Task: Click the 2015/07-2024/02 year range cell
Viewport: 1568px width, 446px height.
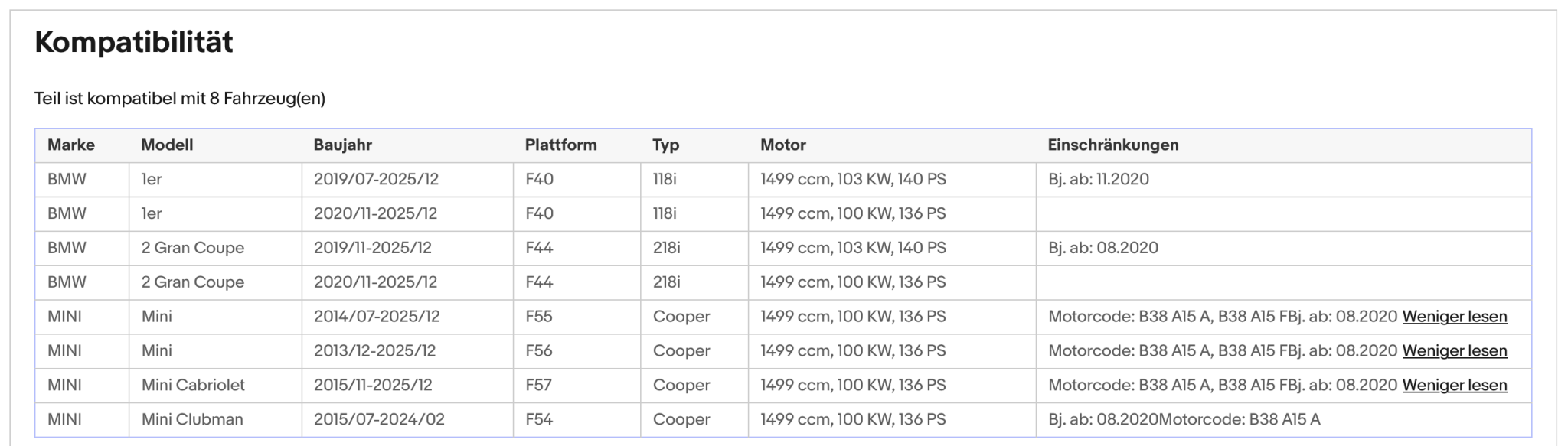Action: click(407, 420)
